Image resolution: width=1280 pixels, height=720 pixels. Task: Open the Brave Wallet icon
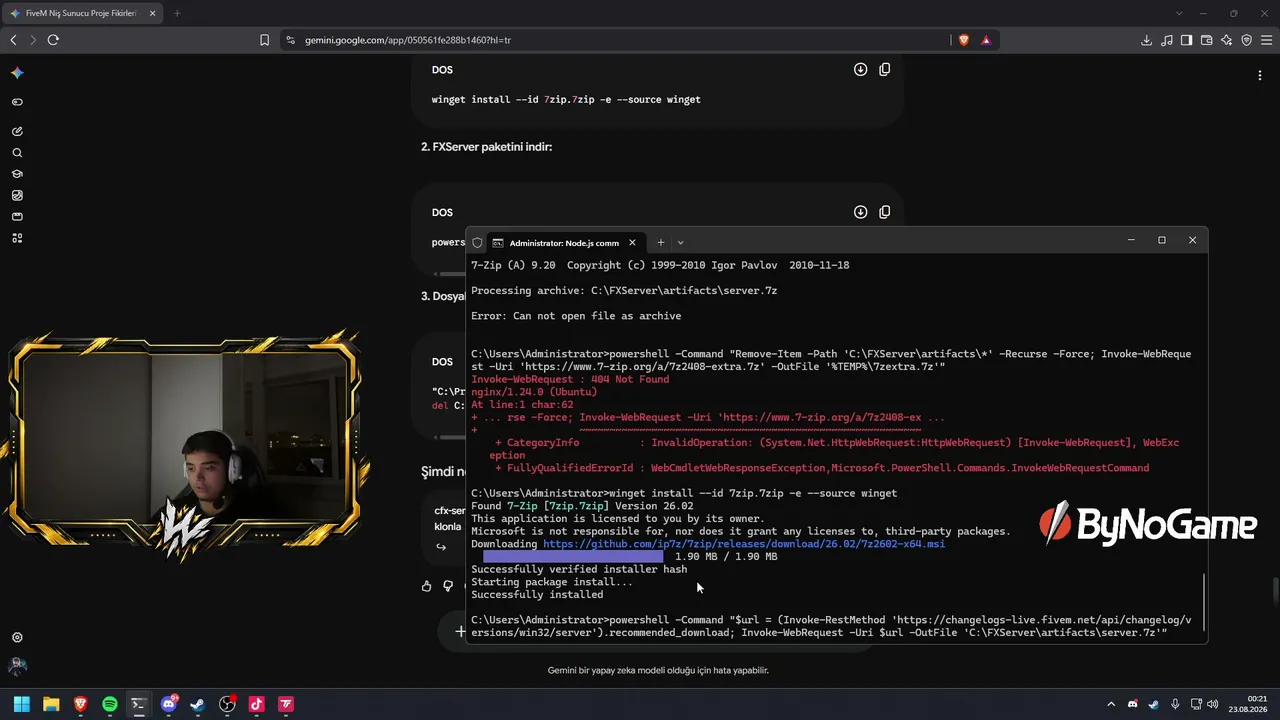[1206, 40]
